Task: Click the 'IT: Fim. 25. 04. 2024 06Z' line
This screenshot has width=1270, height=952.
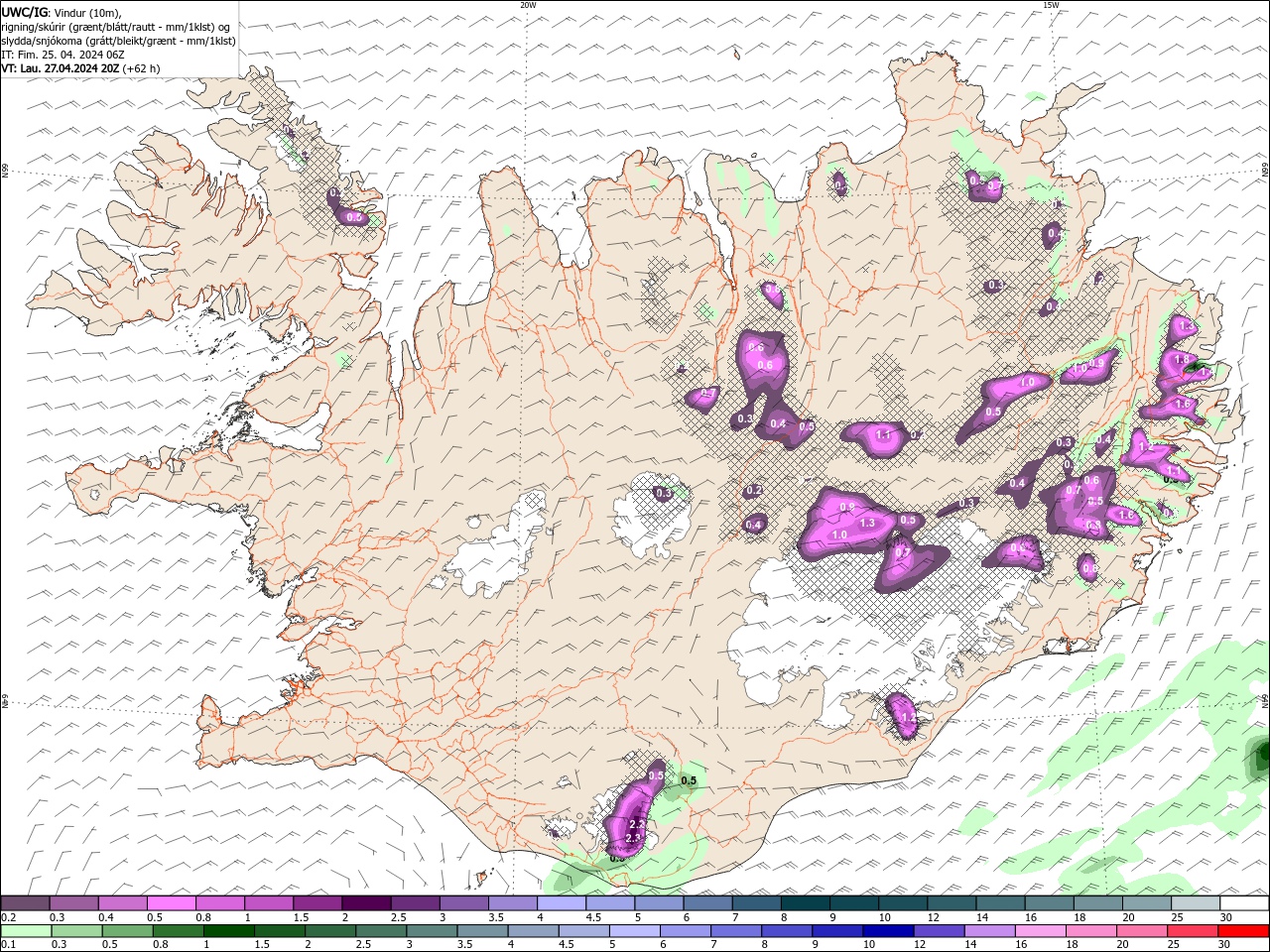Action: click(63, 55)
